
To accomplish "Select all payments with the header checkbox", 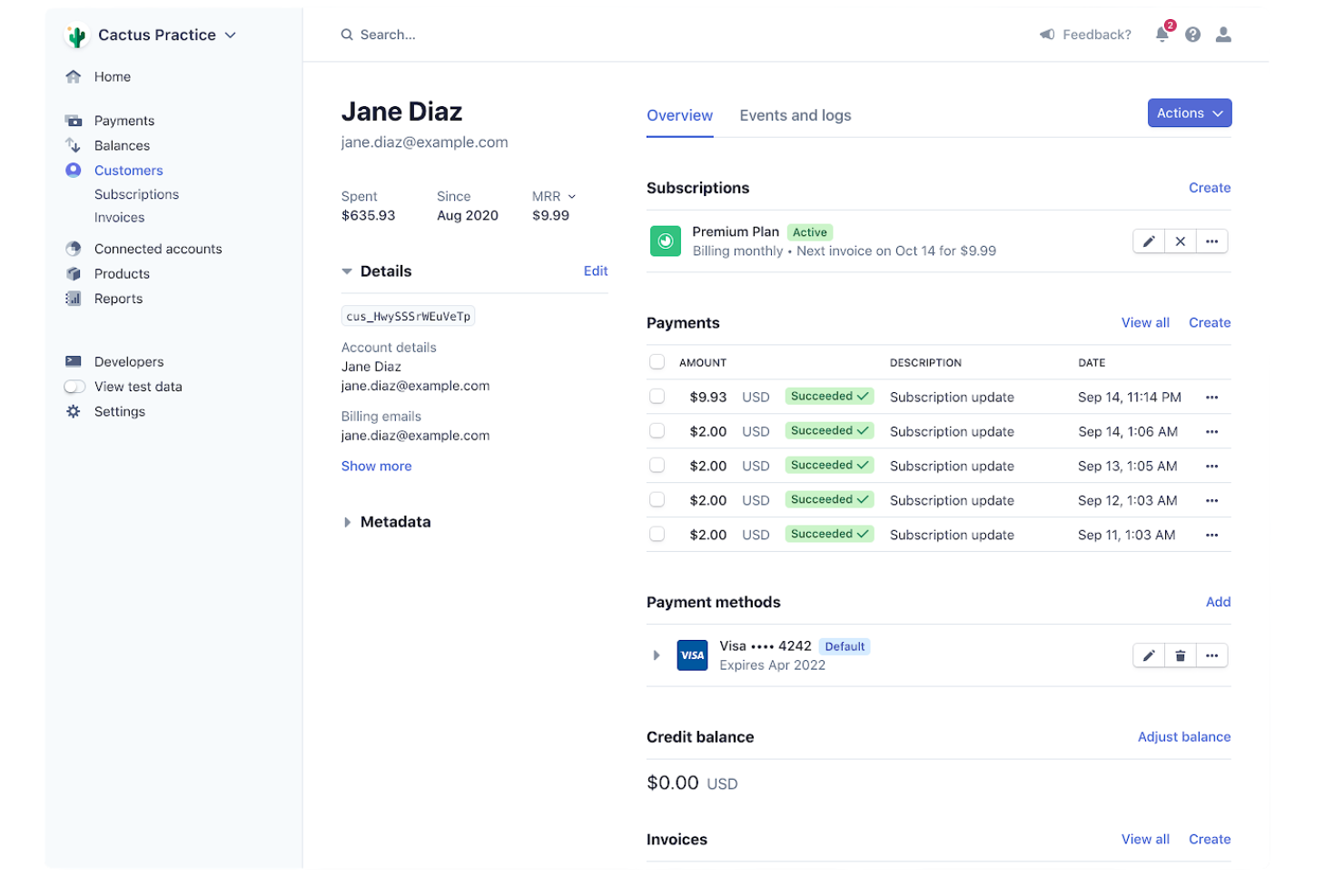I will point(657,361).
